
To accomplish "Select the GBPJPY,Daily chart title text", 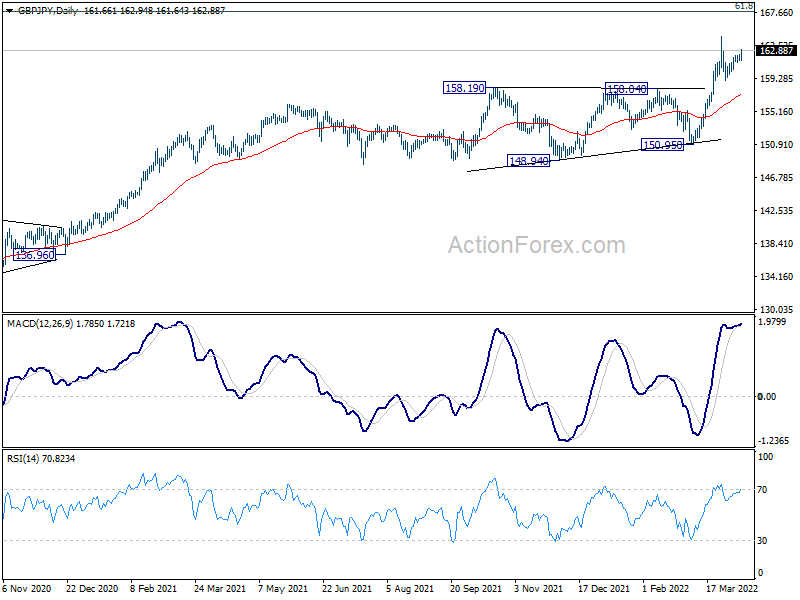I will coord(48,11).
